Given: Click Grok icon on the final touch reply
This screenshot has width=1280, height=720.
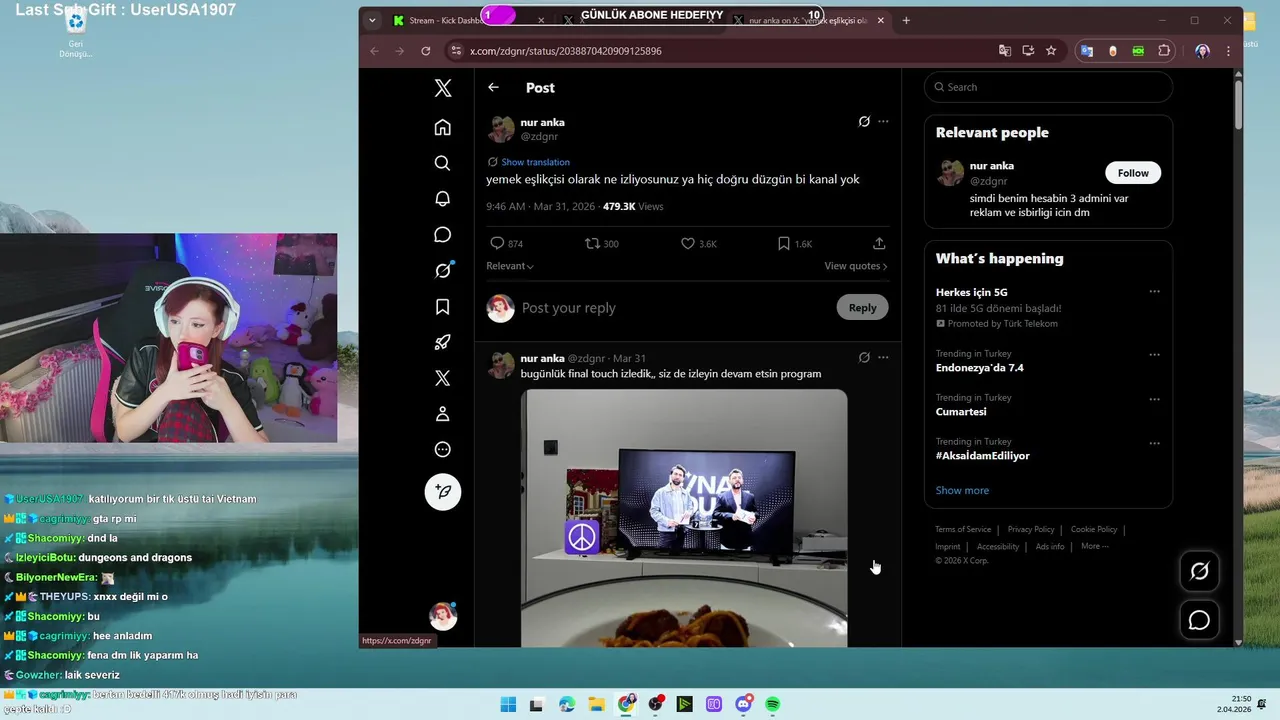Looking at the screenshot, I should coord(864,357).
